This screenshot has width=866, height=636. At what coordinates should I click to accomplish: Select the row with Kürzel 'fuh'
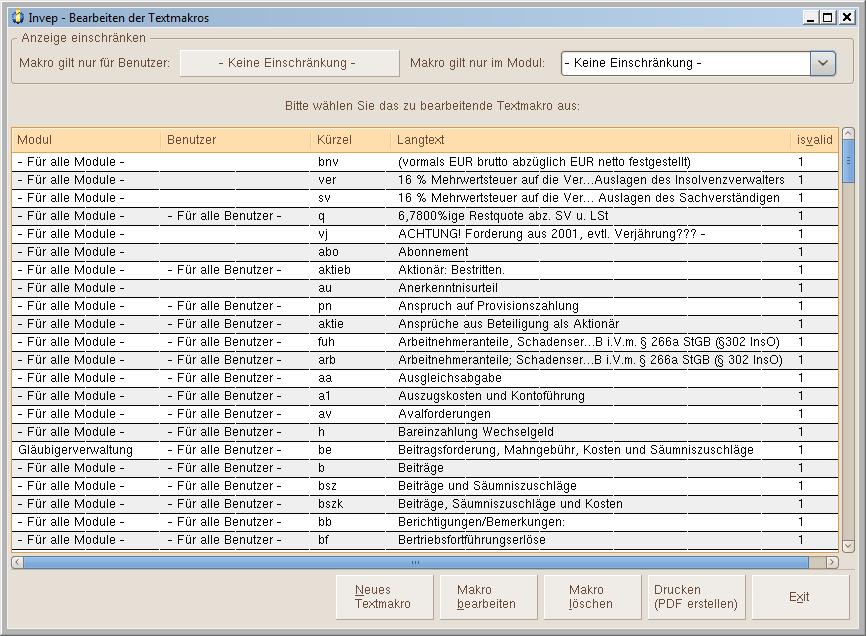point(425,342)
